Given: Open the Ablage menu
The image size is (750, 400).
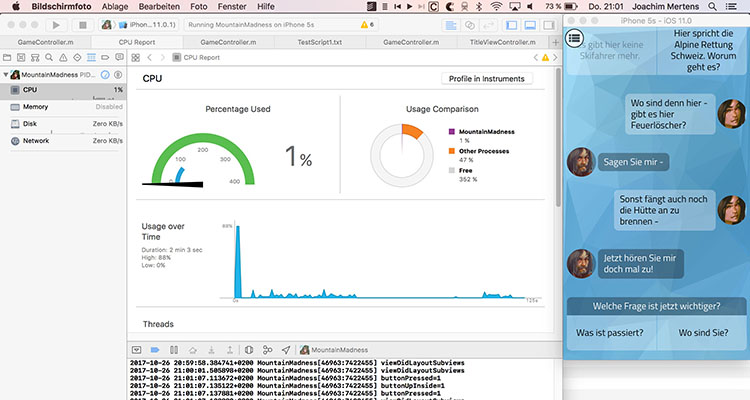Looking at the screenshot, I should click(115, 7).
